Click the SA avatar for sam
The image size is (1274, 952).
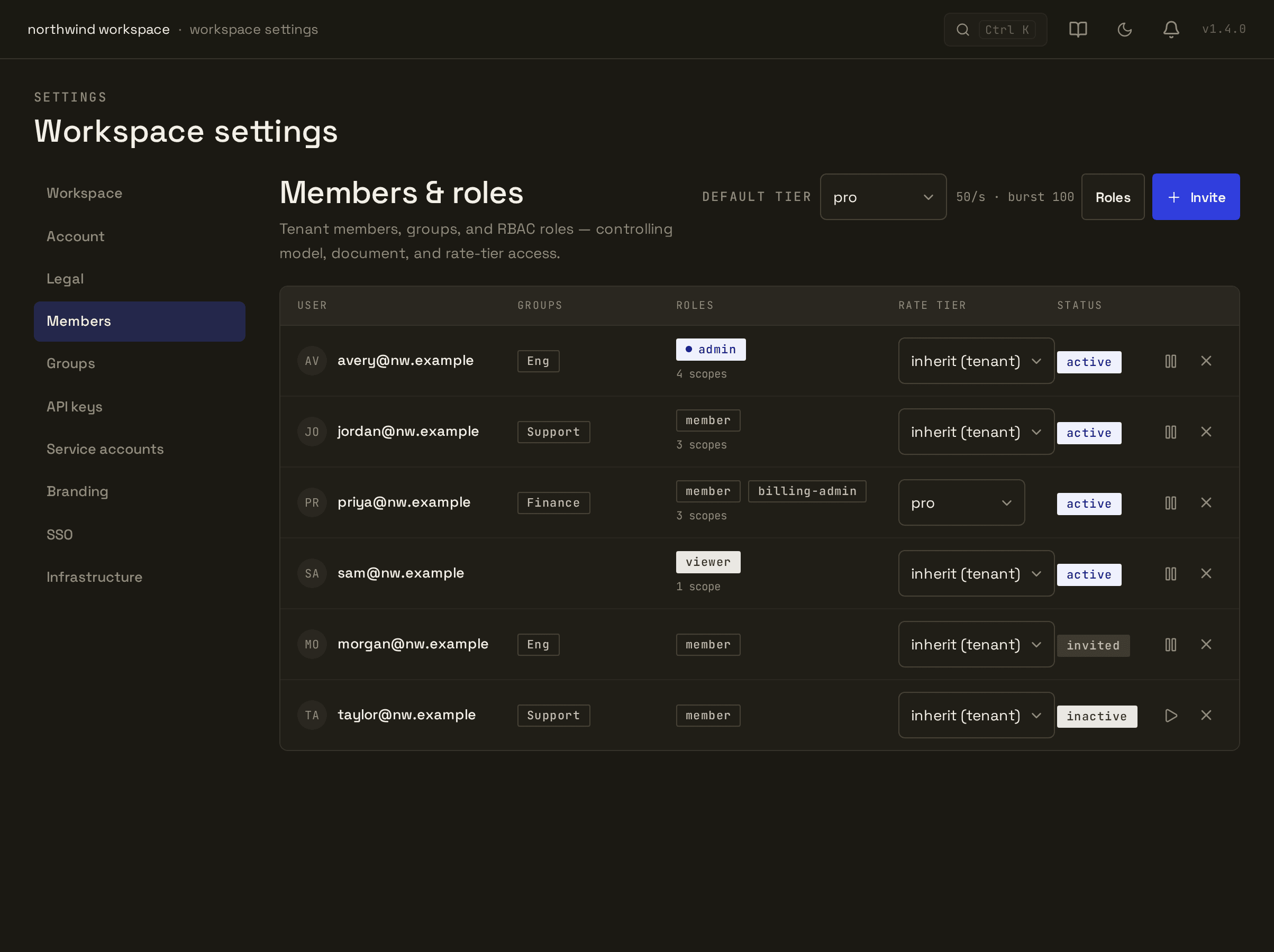[x=312, y=574]
